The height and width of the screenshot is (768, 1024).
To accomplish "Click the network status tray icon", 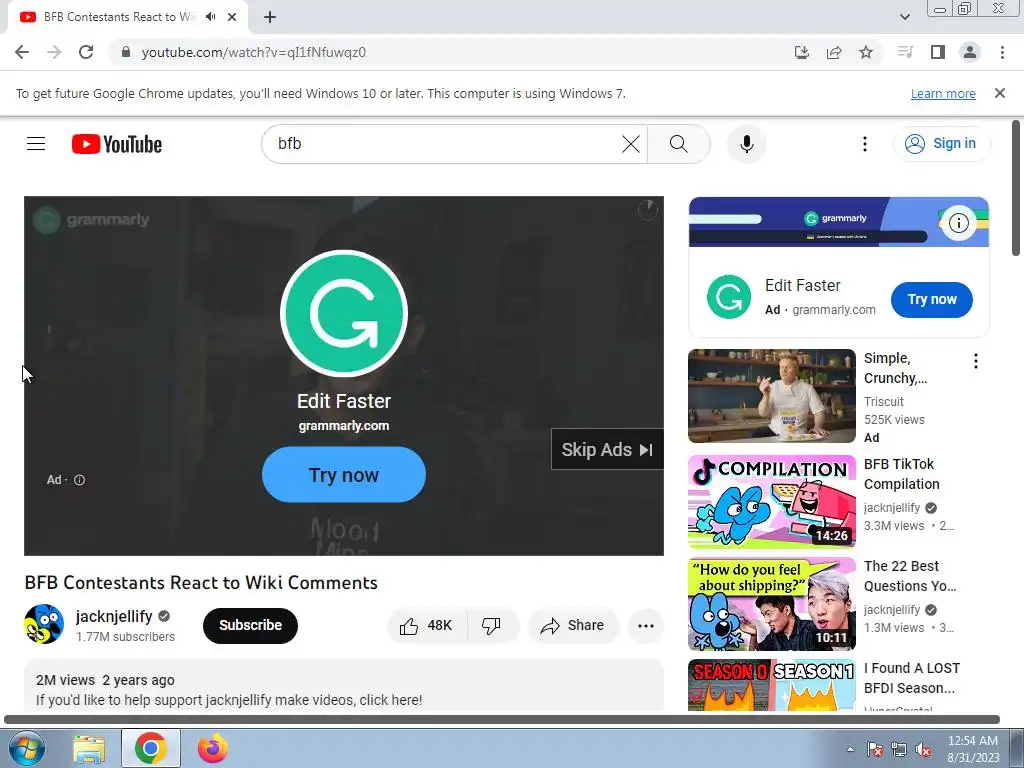I will pyautogui.click(x=899, y=750).
